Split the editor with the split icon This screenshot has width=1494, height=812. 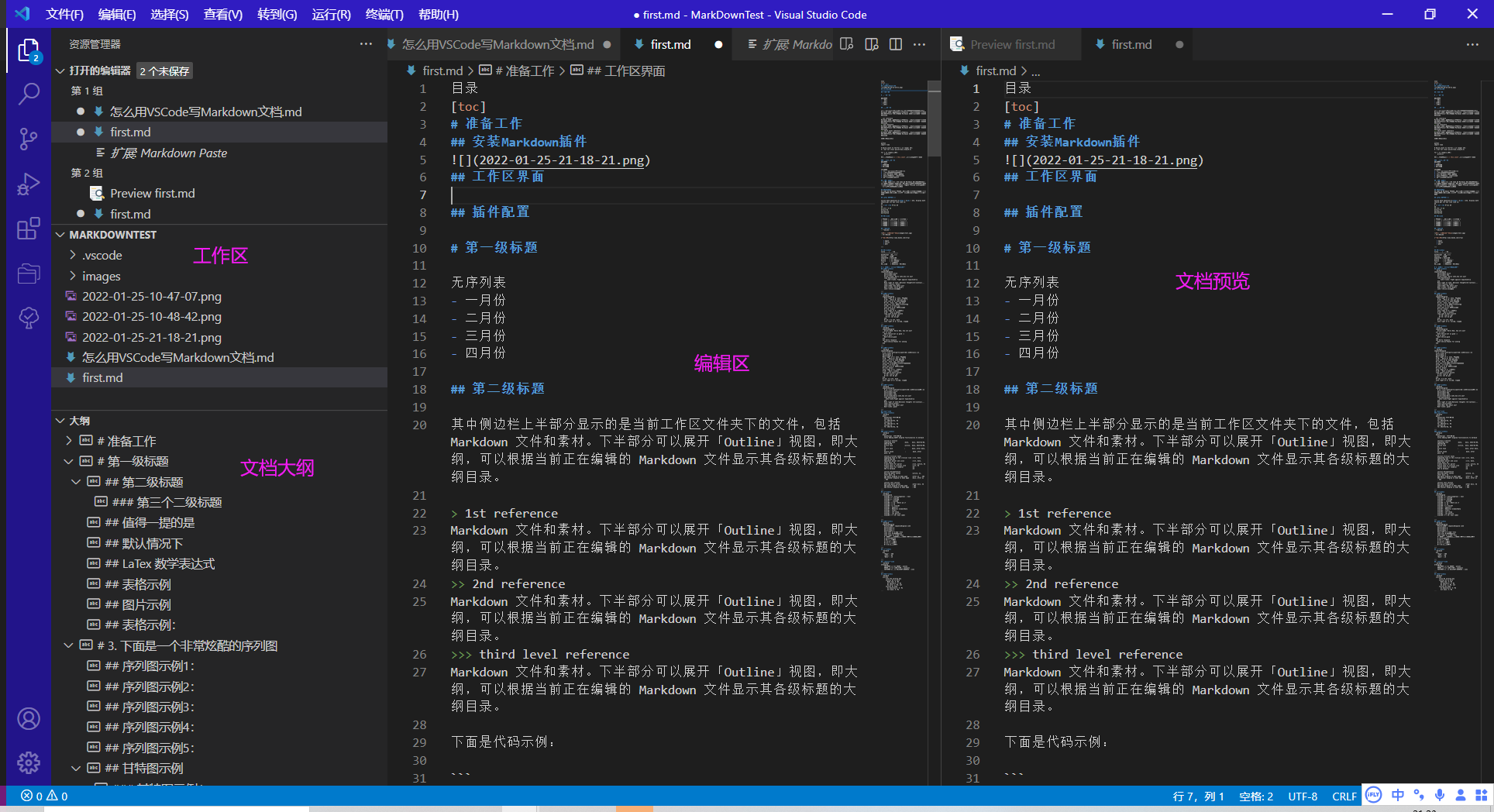pos(895,44)
